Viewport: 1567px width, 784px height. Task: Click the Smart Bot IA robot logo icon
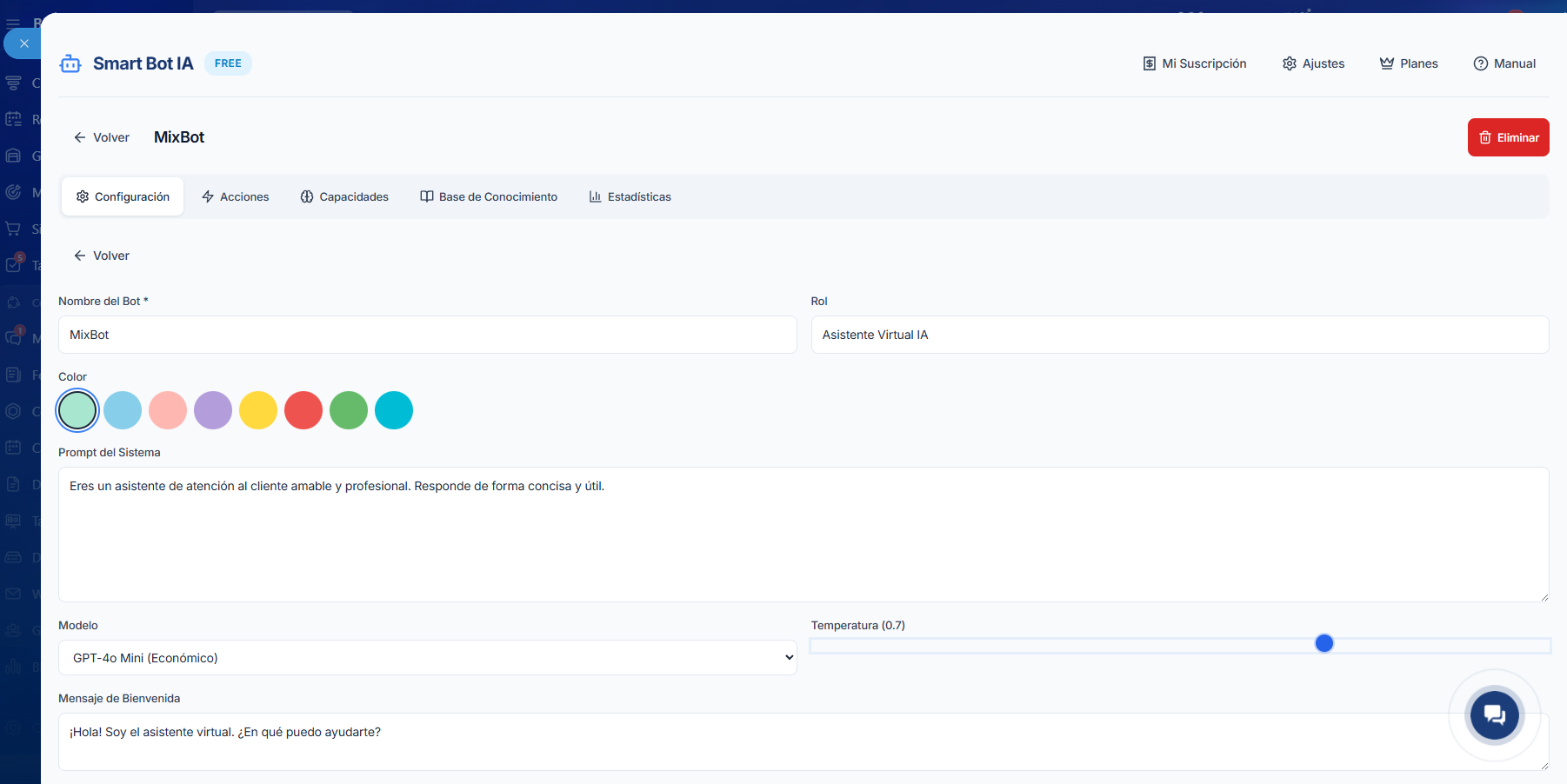click(x=70, y=63)
